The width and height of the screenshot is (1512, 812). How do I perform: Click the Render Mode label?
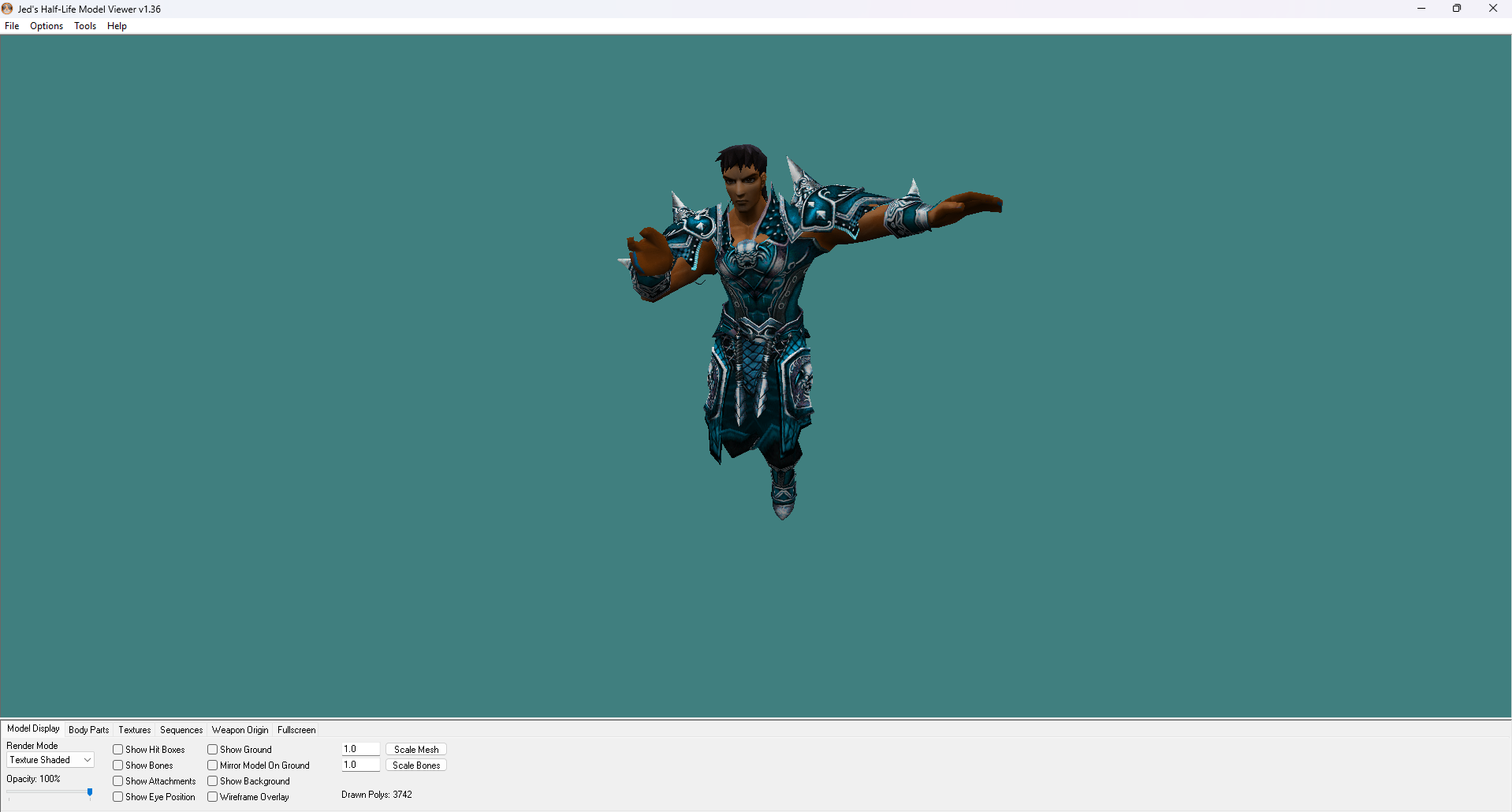(32, 746)
